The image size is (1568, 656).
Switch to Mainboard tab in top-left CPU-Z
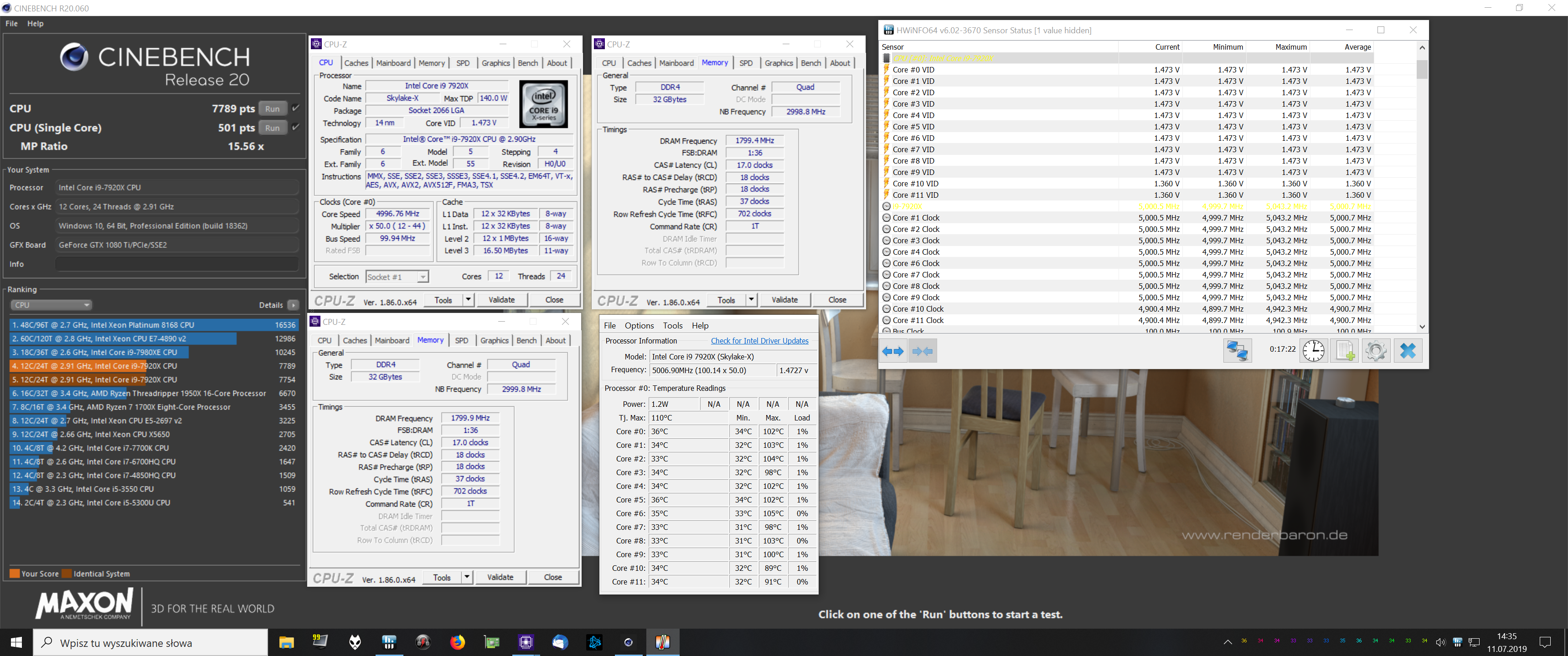point(393,63)
